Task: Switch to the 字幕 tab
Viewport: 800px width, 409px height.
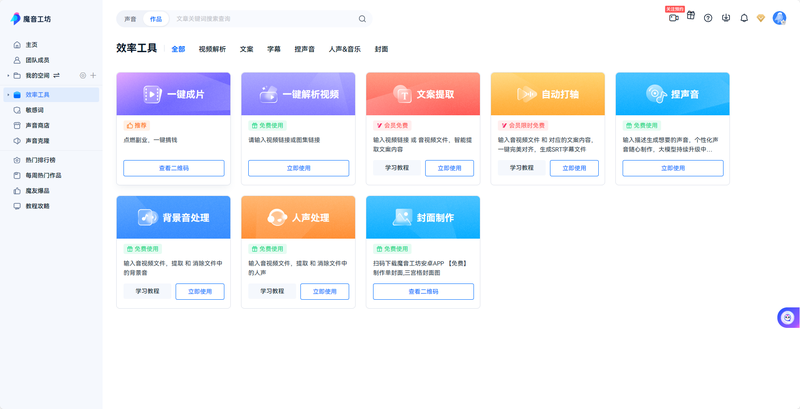Action: tap(274, 49)
